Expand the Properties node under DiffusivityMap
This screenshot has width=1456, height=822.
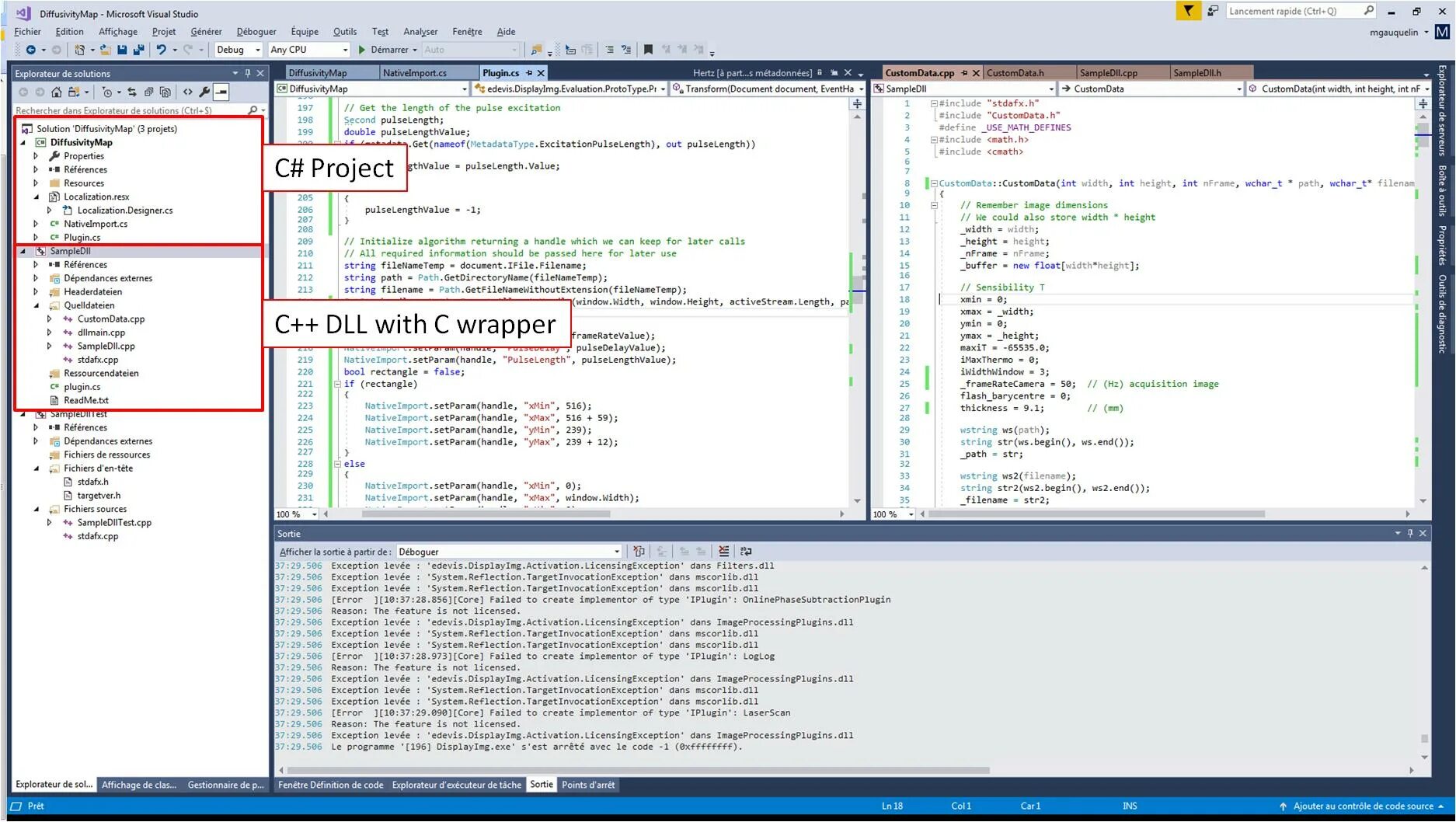pos(36,156)
